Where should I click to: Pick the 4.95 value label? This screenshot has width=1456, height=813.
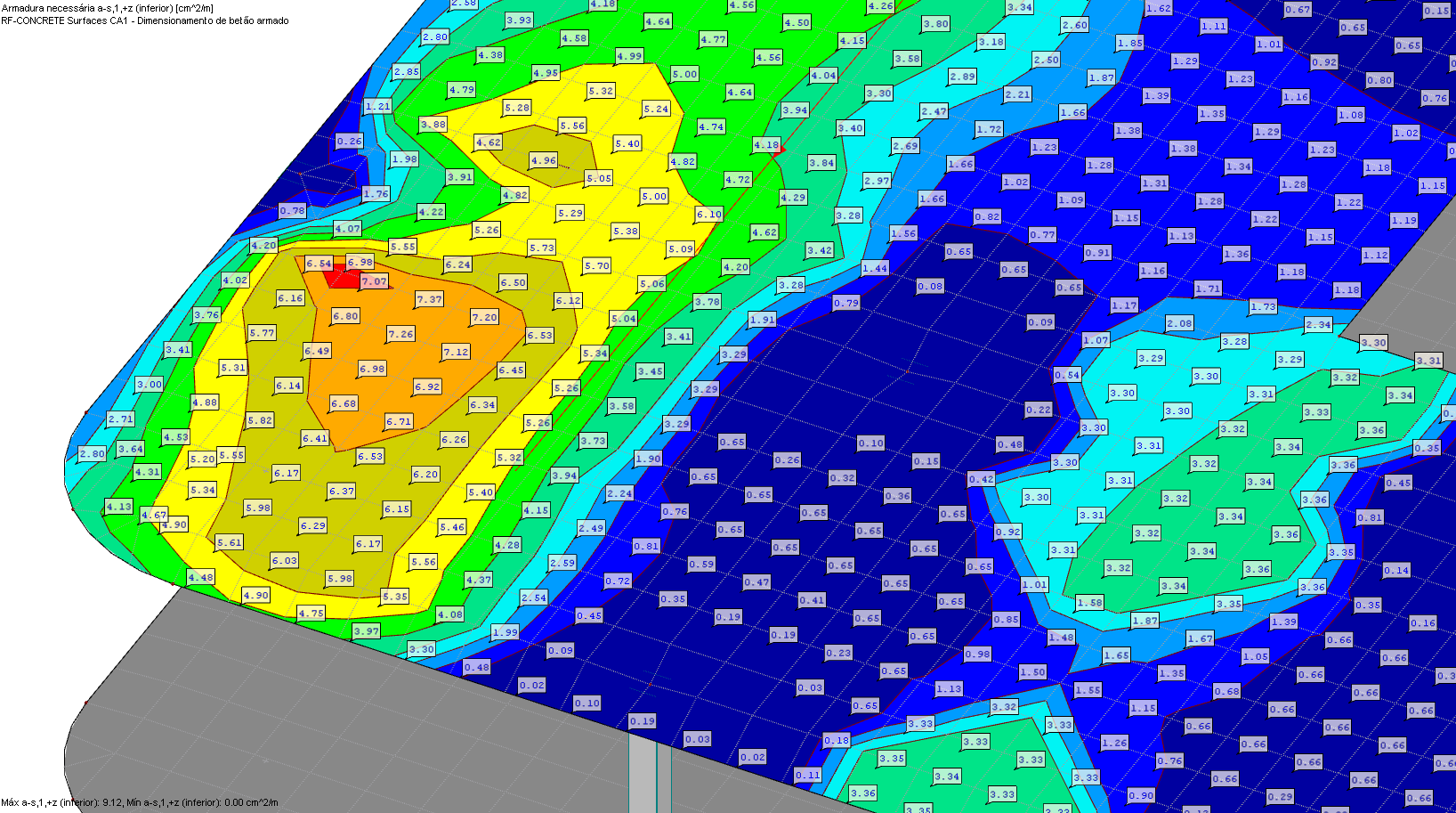click(x=546, y=73)
